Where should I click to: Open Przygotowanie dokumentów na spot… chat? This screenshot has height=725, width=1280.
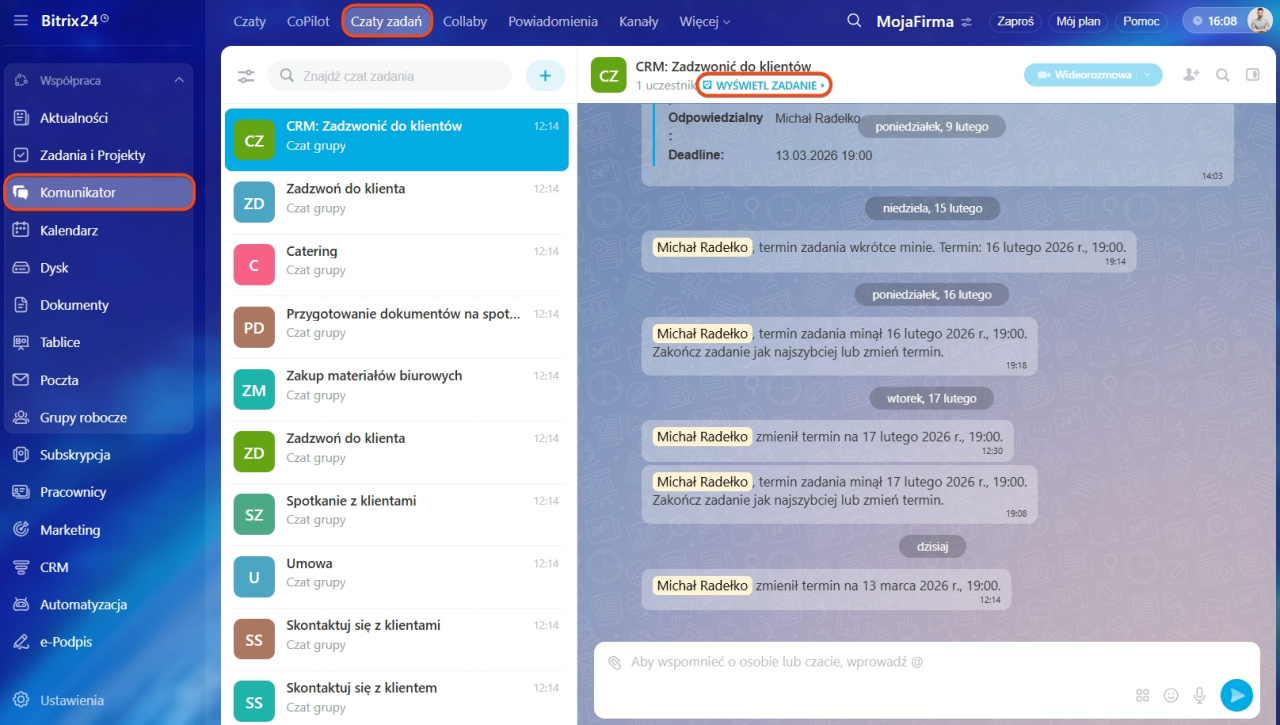pyautogui.click(x=397, y=327)
